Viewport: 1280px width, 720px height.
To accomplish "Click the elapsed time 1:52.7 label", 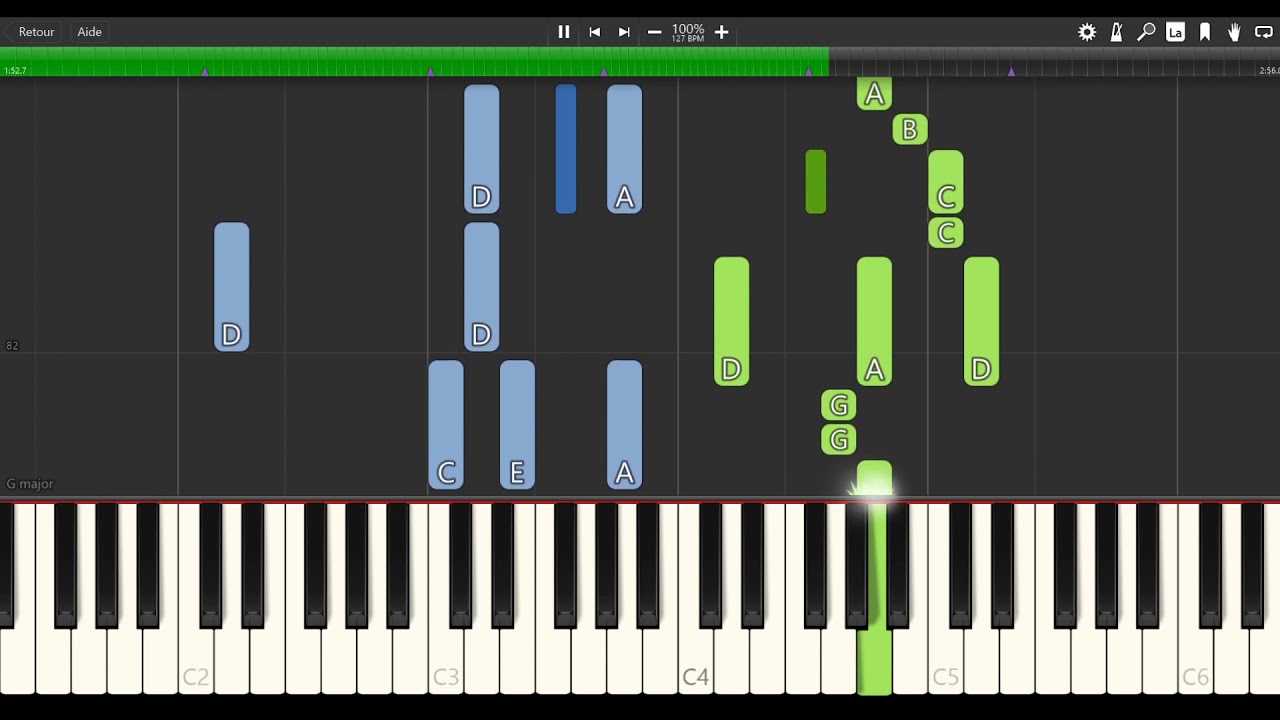I will pos(15,71).
